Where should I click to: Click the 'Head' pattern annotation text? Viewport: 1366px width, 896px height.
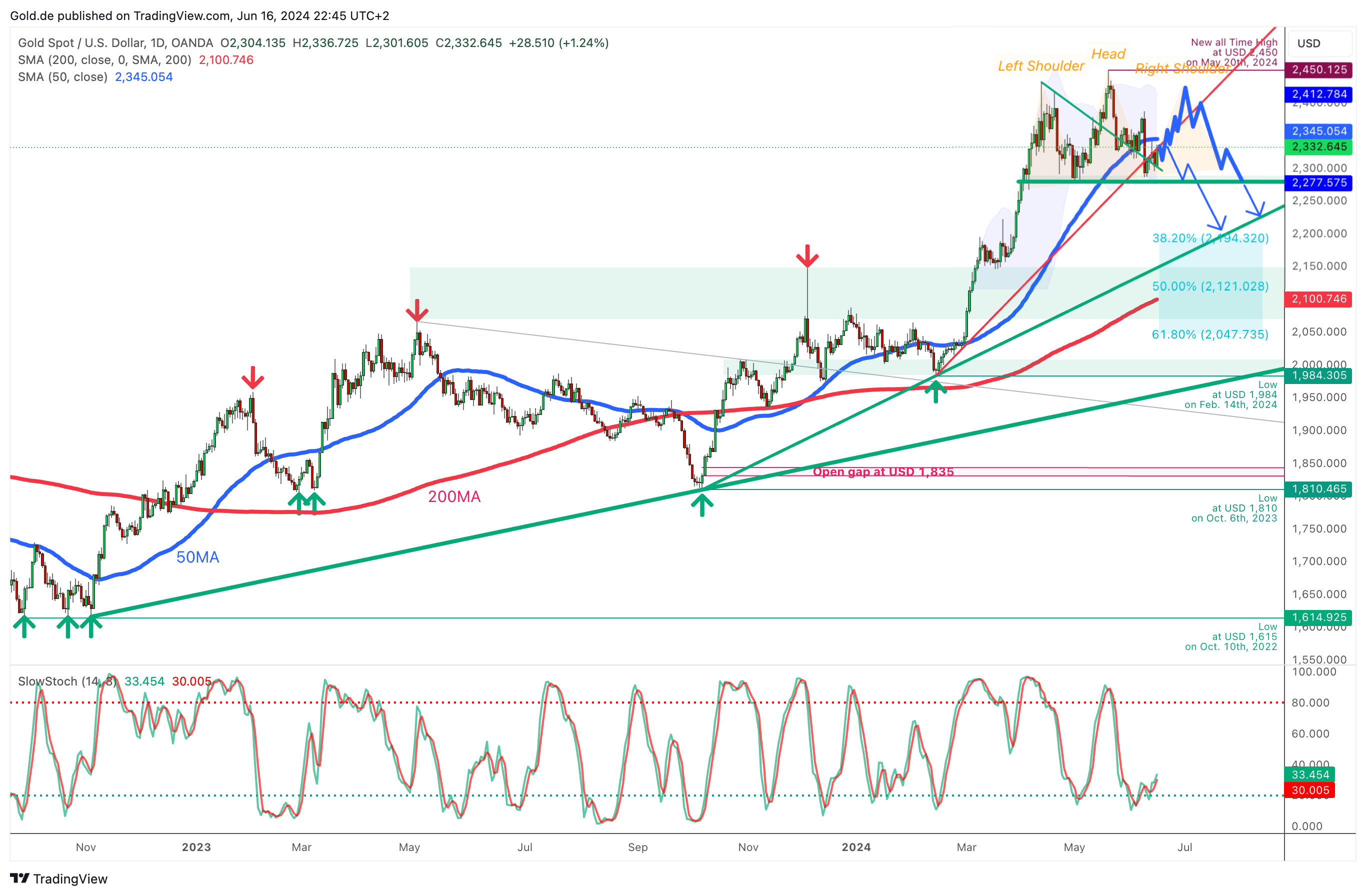[x=1107, y=54]
